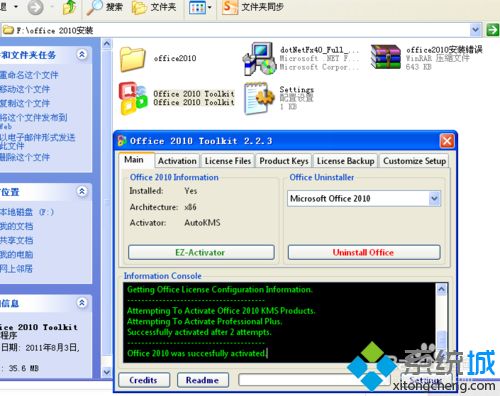Go to 我的电脑 location

click(16, 254)
